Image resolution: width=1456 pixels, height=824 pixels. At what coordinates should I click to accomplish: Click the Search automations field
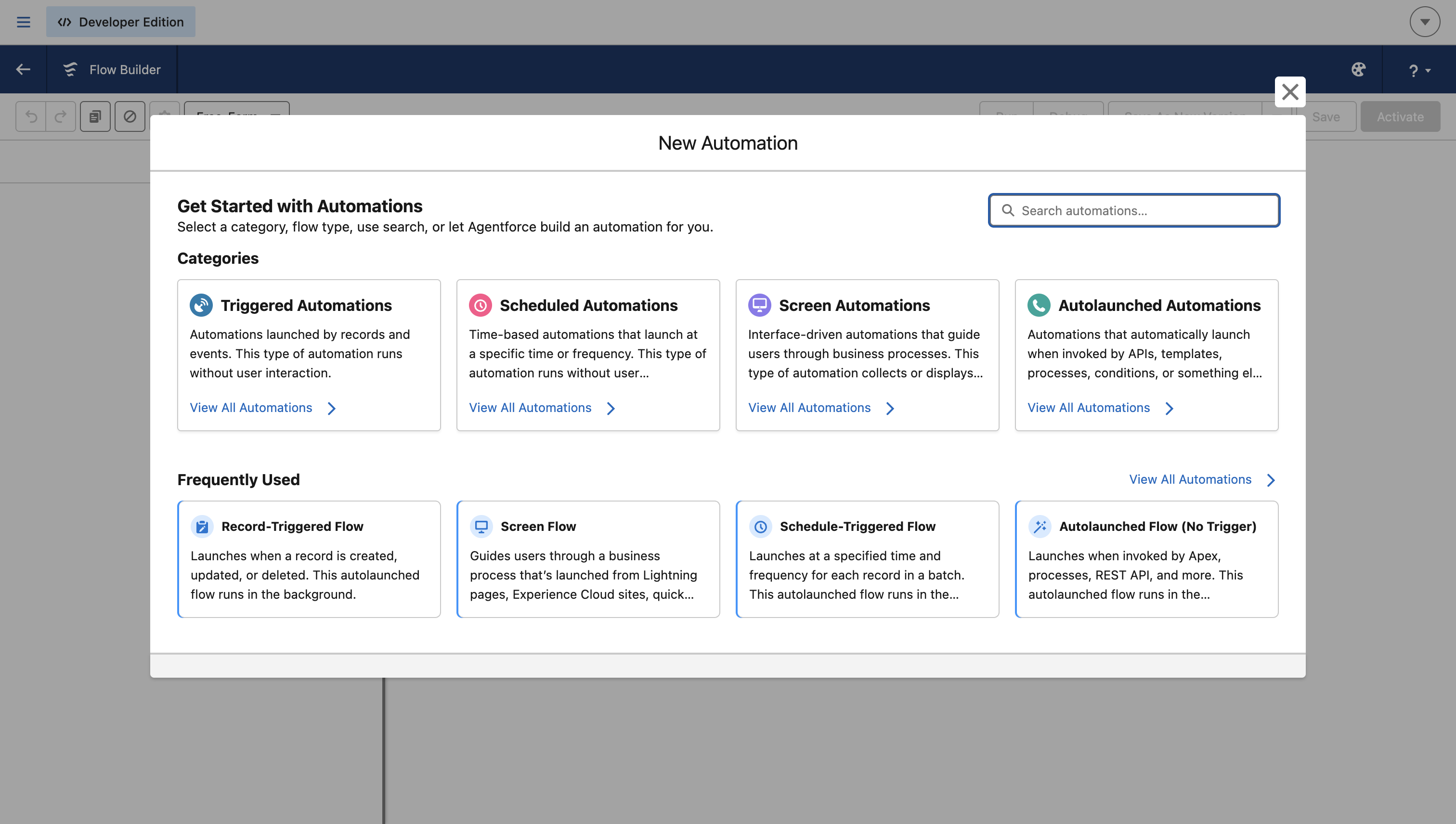1134,210
